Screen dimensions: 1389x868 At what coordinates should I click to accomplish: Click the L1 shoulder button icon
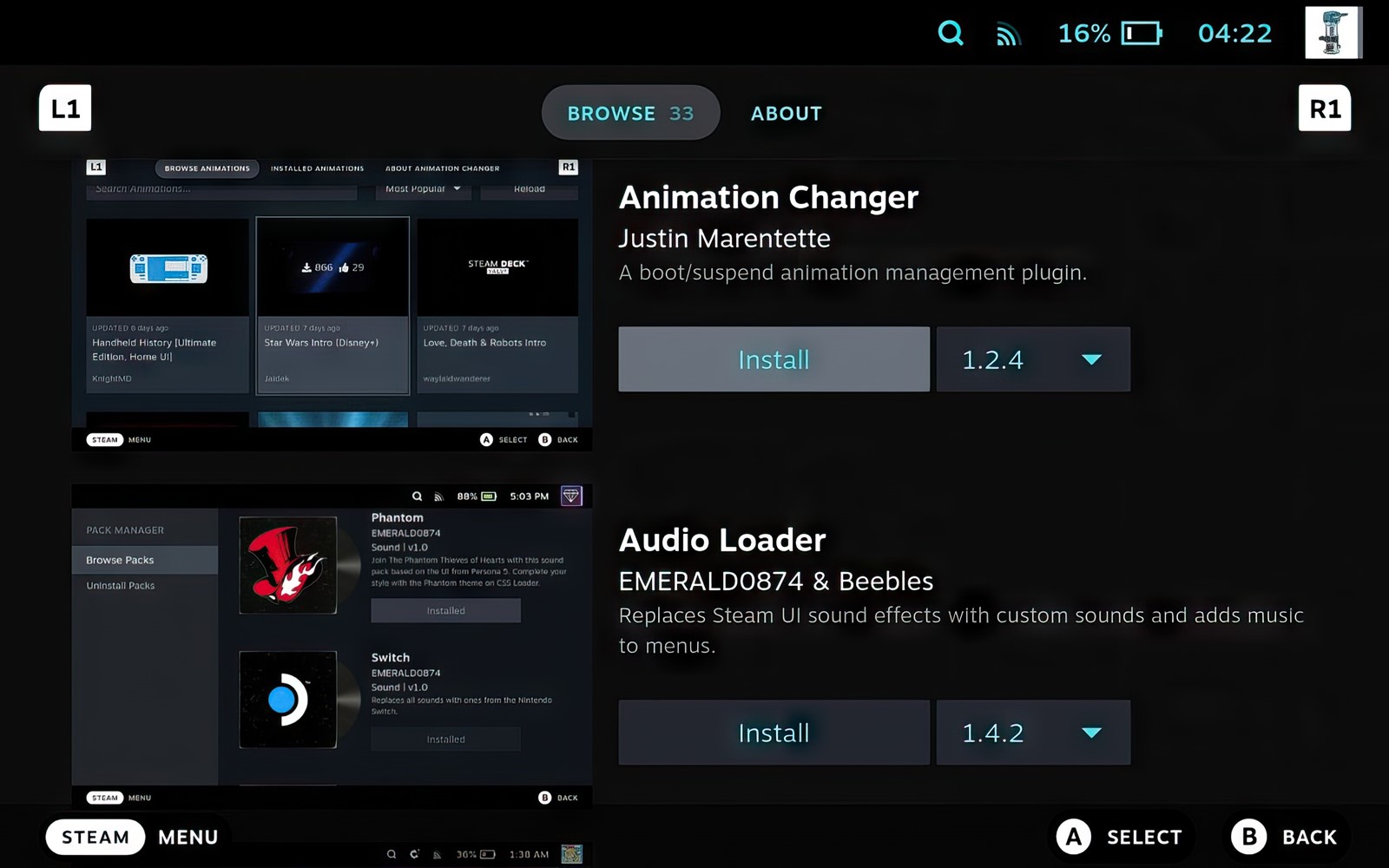point(65,108)
